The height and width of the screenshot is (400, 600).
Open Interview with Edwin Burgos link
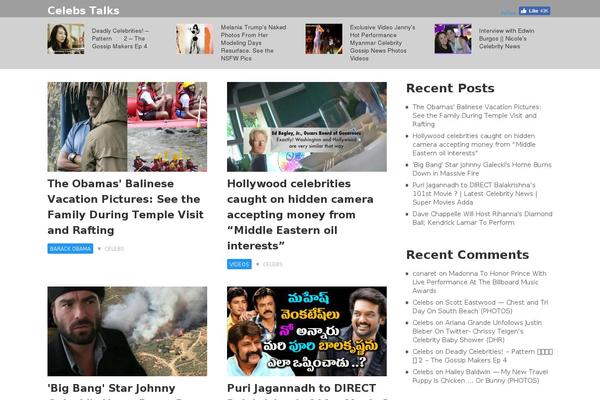[x=506, y=38]
